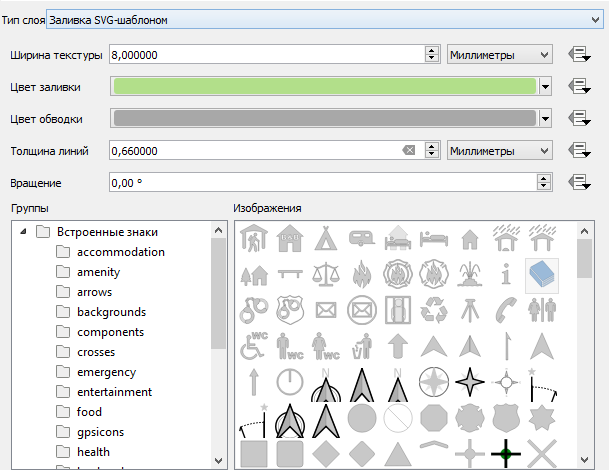The width and height of the screenshot is (609, 470).
Task: Choose the scales of justice symbol
Action: (x=325, y=274)
